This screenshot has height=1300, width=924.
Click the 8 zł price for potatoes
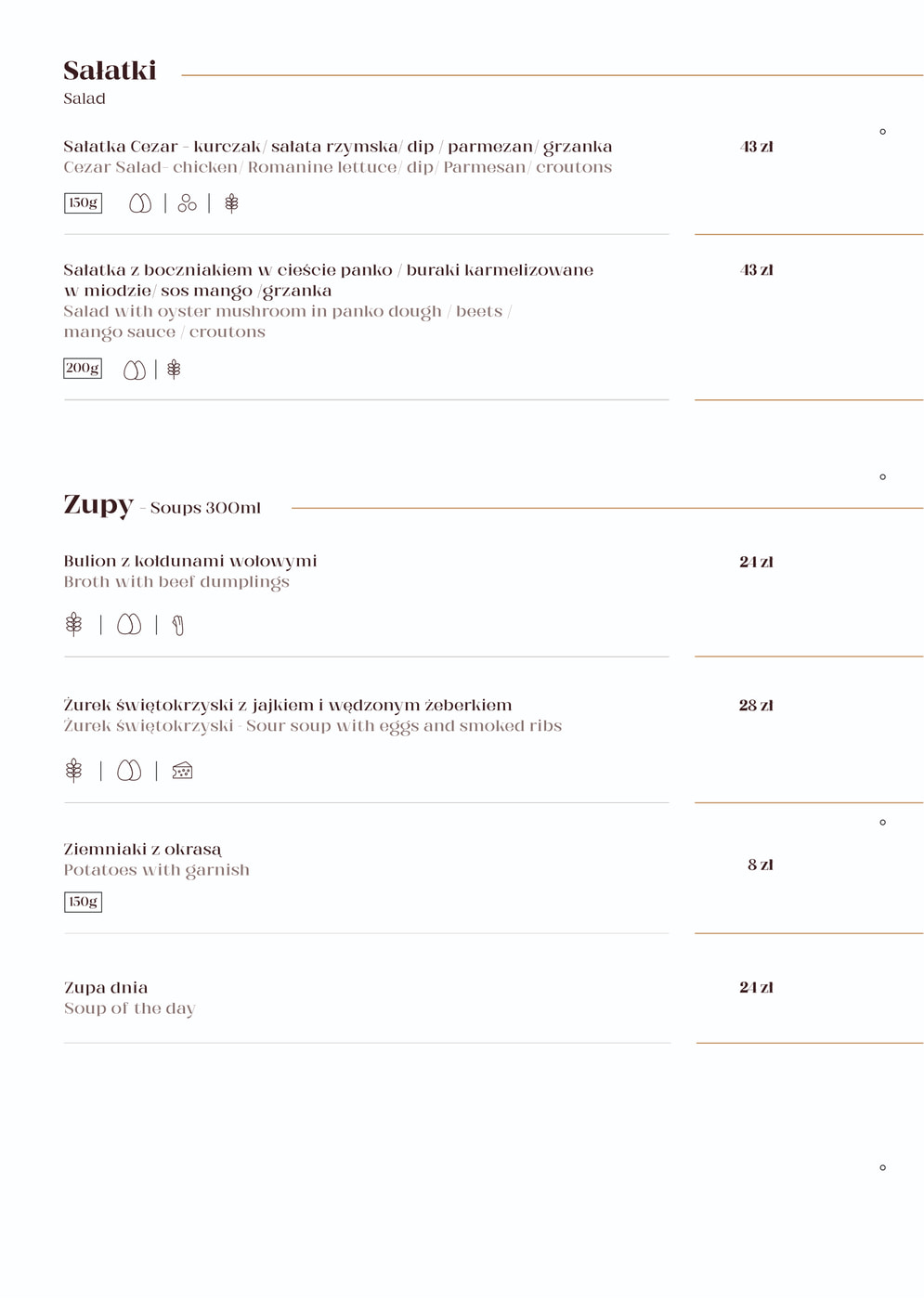click(760, 865)
